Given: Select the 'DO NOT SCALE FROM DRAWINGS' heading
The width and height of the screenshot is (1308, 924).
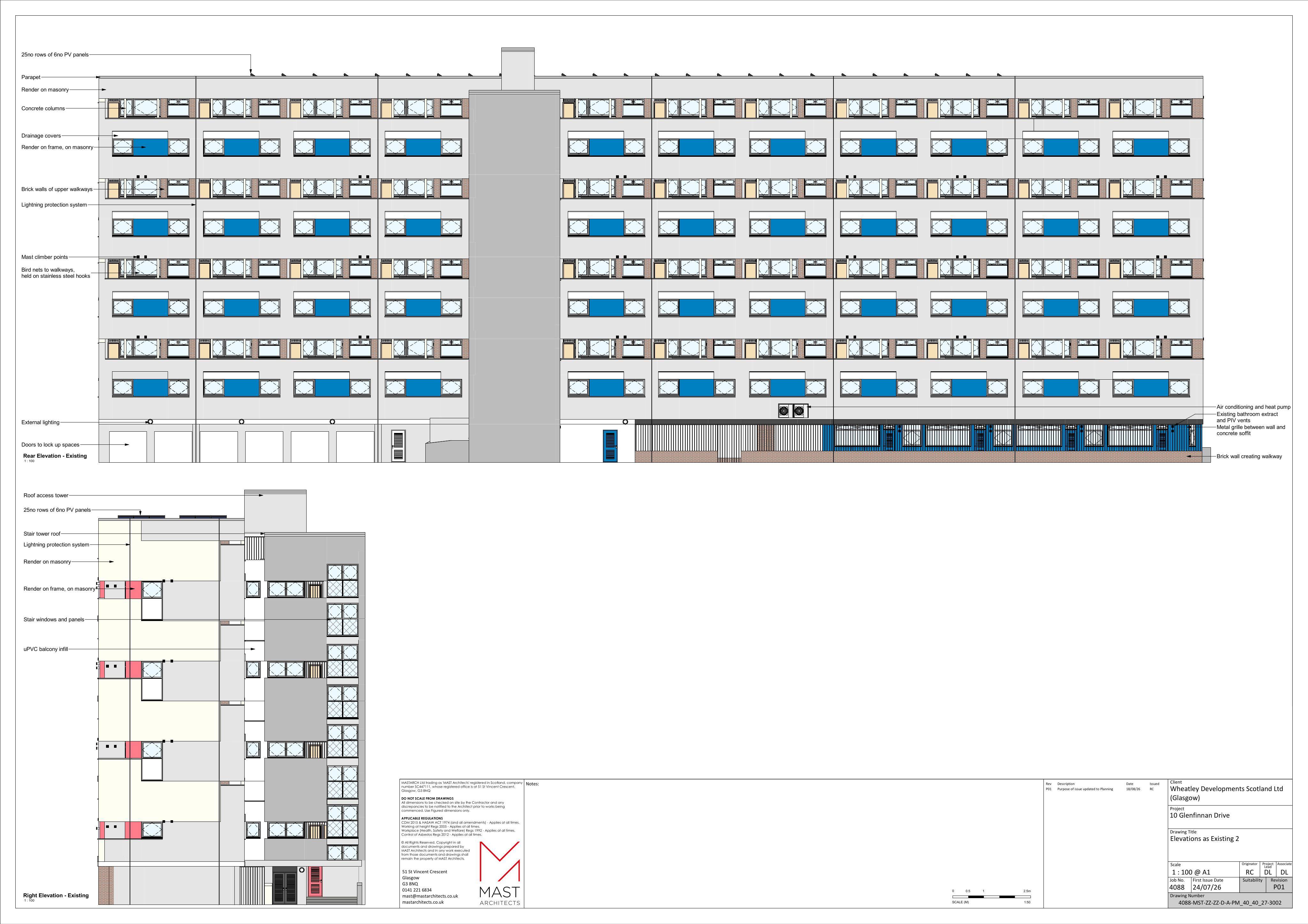Looking at the screenshot, I should pos(427,799).
